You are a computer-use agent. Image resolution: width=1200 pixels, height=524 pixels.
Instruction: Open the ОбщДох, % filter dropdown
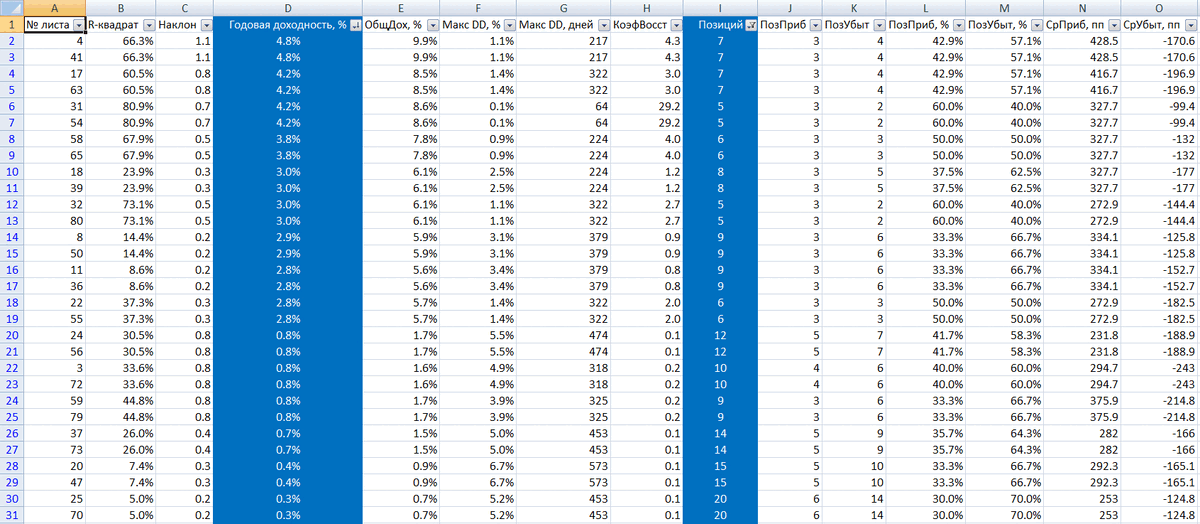click(x=433, y=24)
